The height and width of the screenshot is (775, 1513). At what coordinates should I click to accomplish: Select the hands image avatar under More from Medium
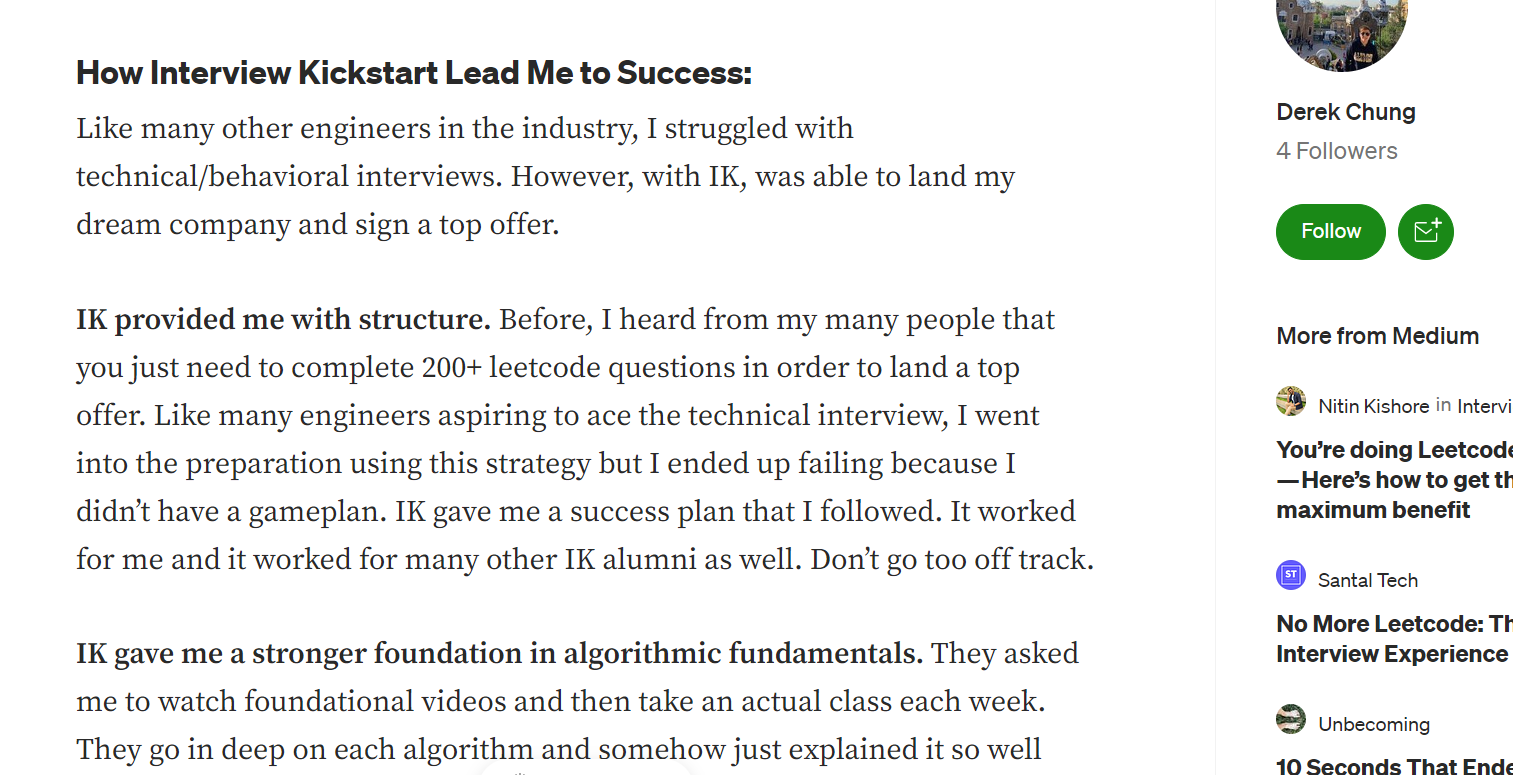tap(1291, 720)
